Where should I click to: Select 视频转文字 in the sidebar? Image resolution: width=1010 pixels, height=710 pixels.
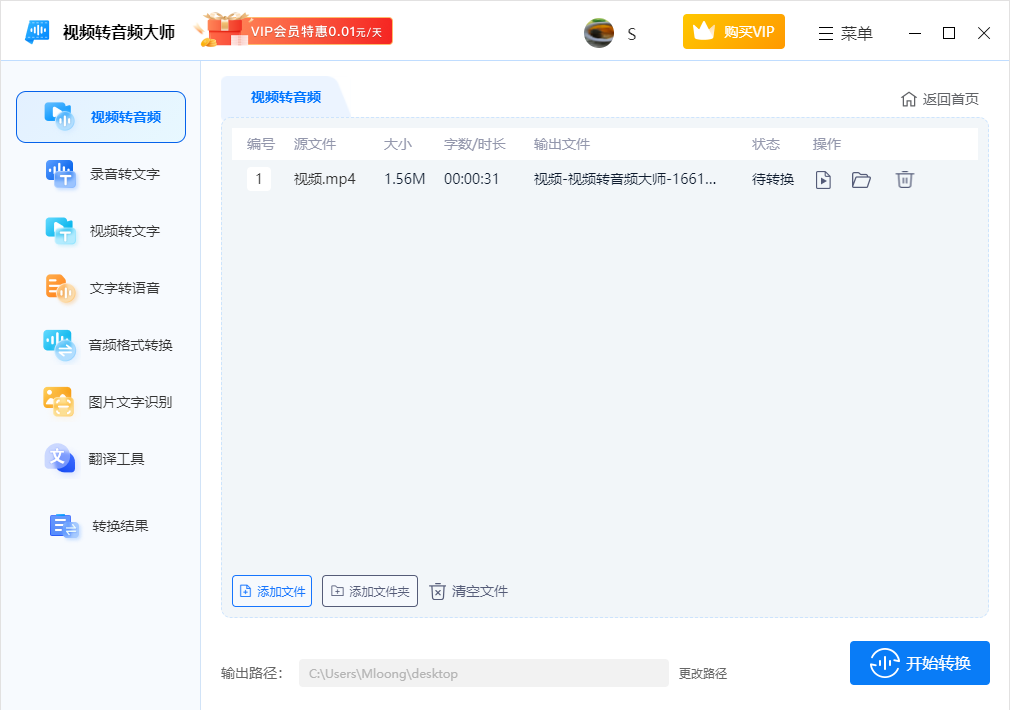pos(101,231)
